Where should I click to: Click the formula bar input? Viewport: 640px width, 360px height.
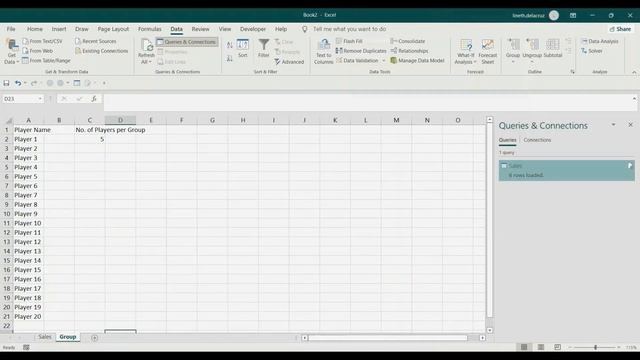(367, 102)
